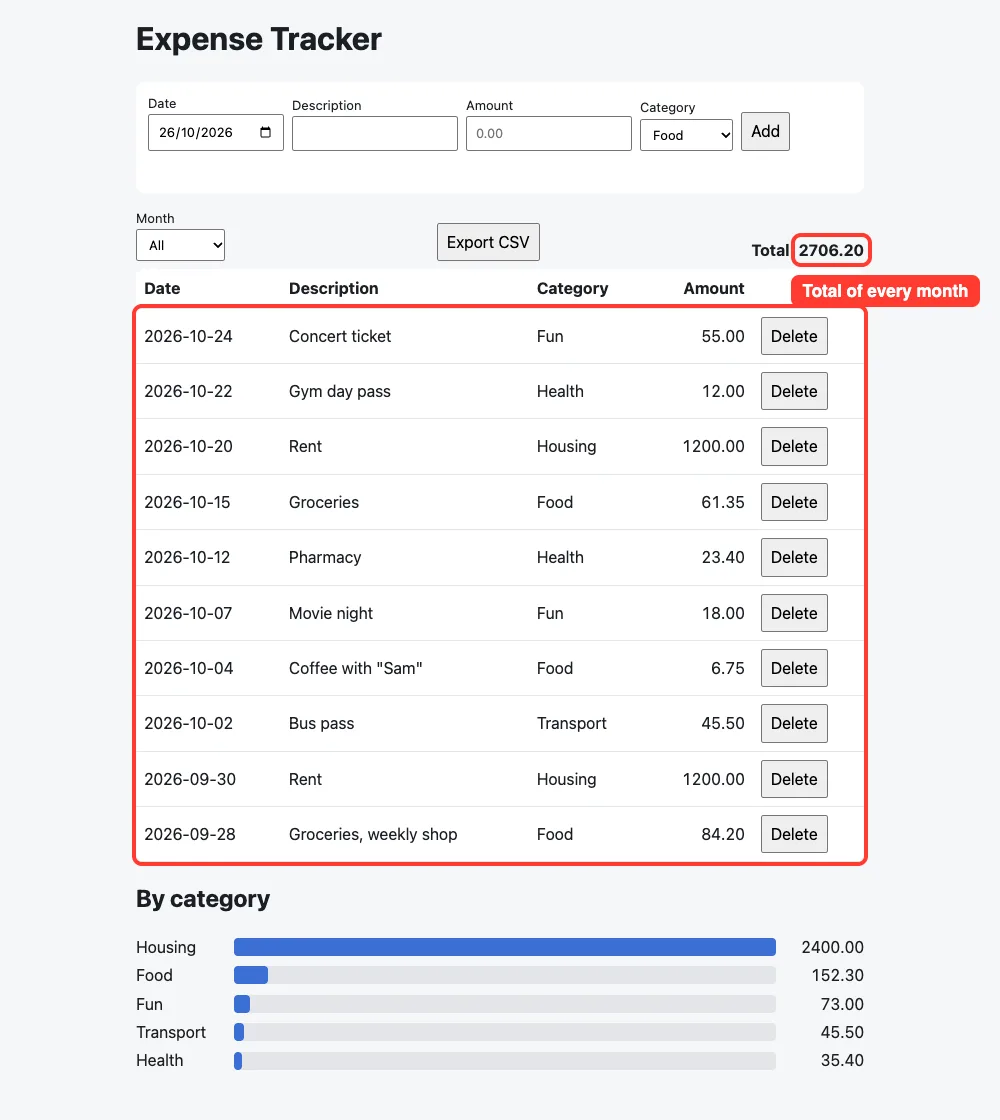The width and height of the screenshot is (1000, 1120).
Task: Click the amount 23.40
Action: 722,557
